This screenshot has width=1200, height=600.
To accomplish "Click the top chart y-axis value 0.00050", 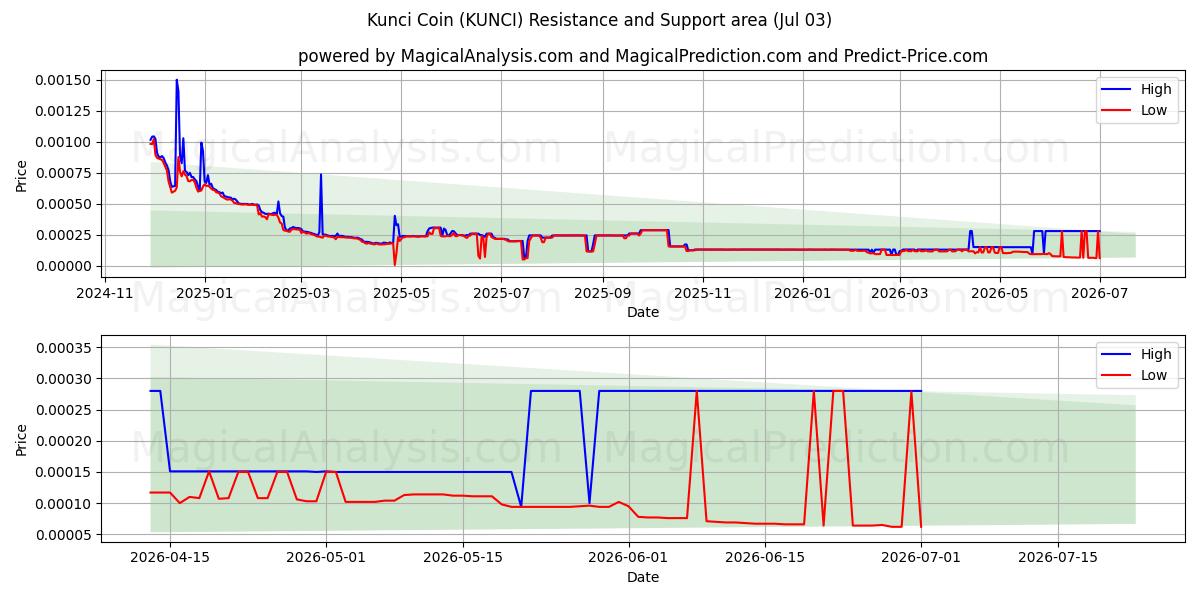I will (x=66, y=204).
